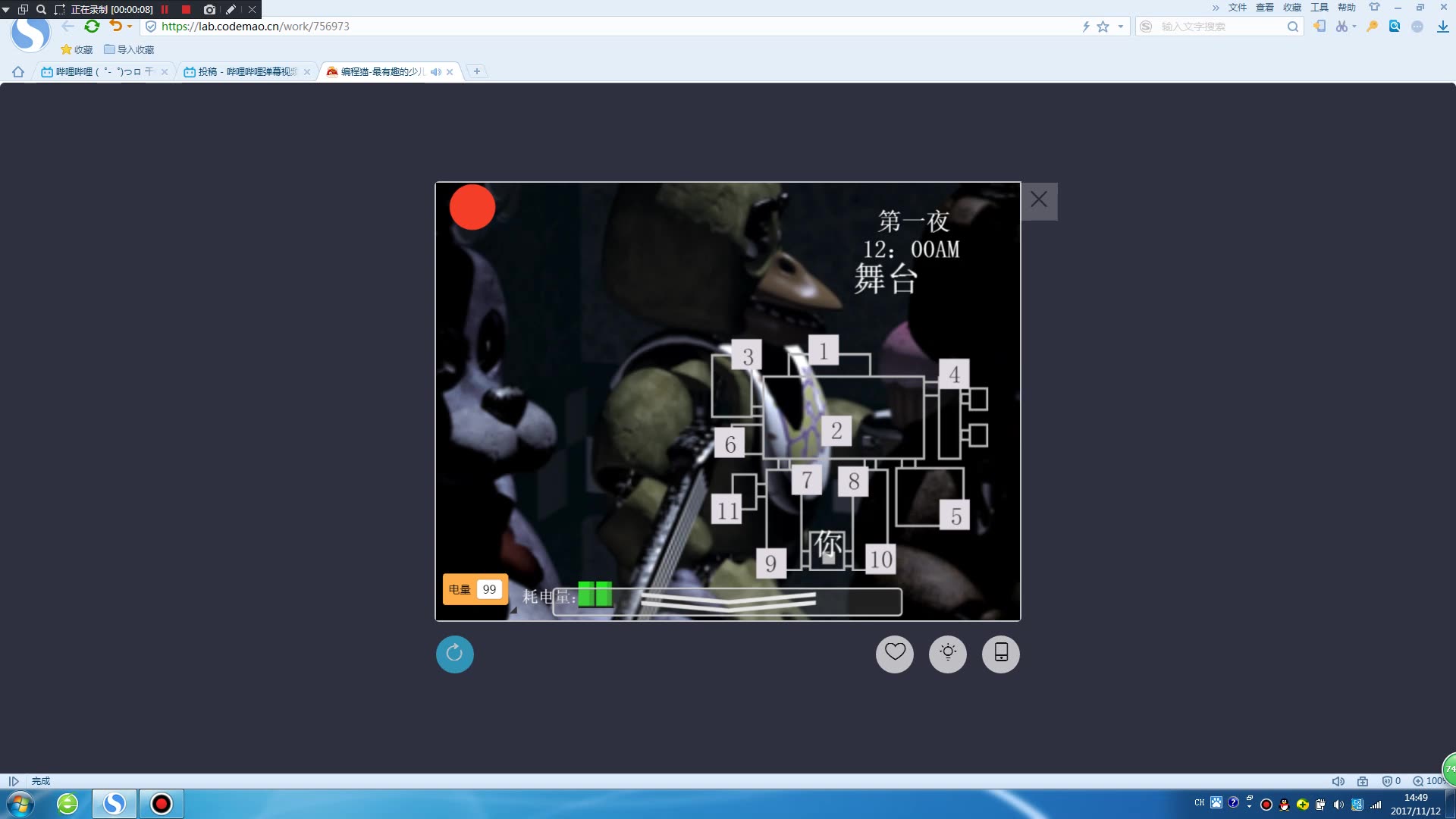1456x819 pixels.
Task: Click the home icon on tab bar
Action: pyautogui.click(x=18, y=71)
